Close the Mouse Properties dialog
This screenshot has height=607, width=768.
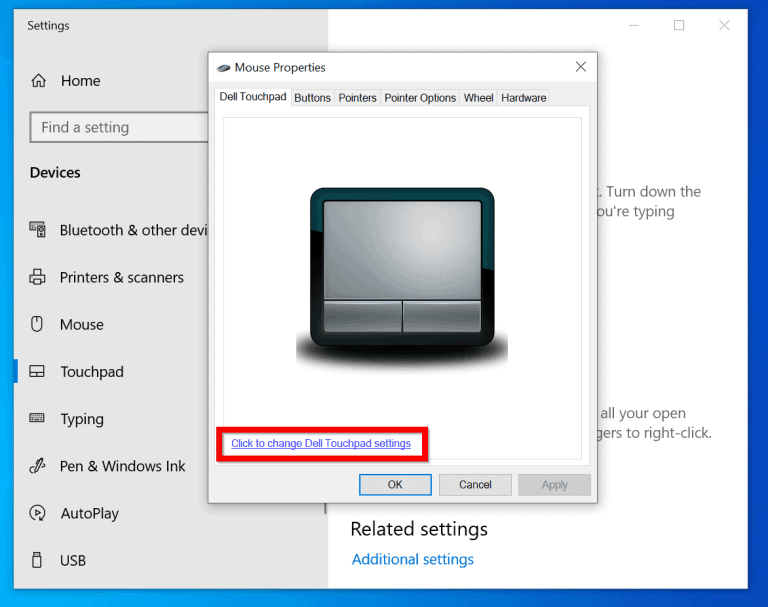coord(581,67)
